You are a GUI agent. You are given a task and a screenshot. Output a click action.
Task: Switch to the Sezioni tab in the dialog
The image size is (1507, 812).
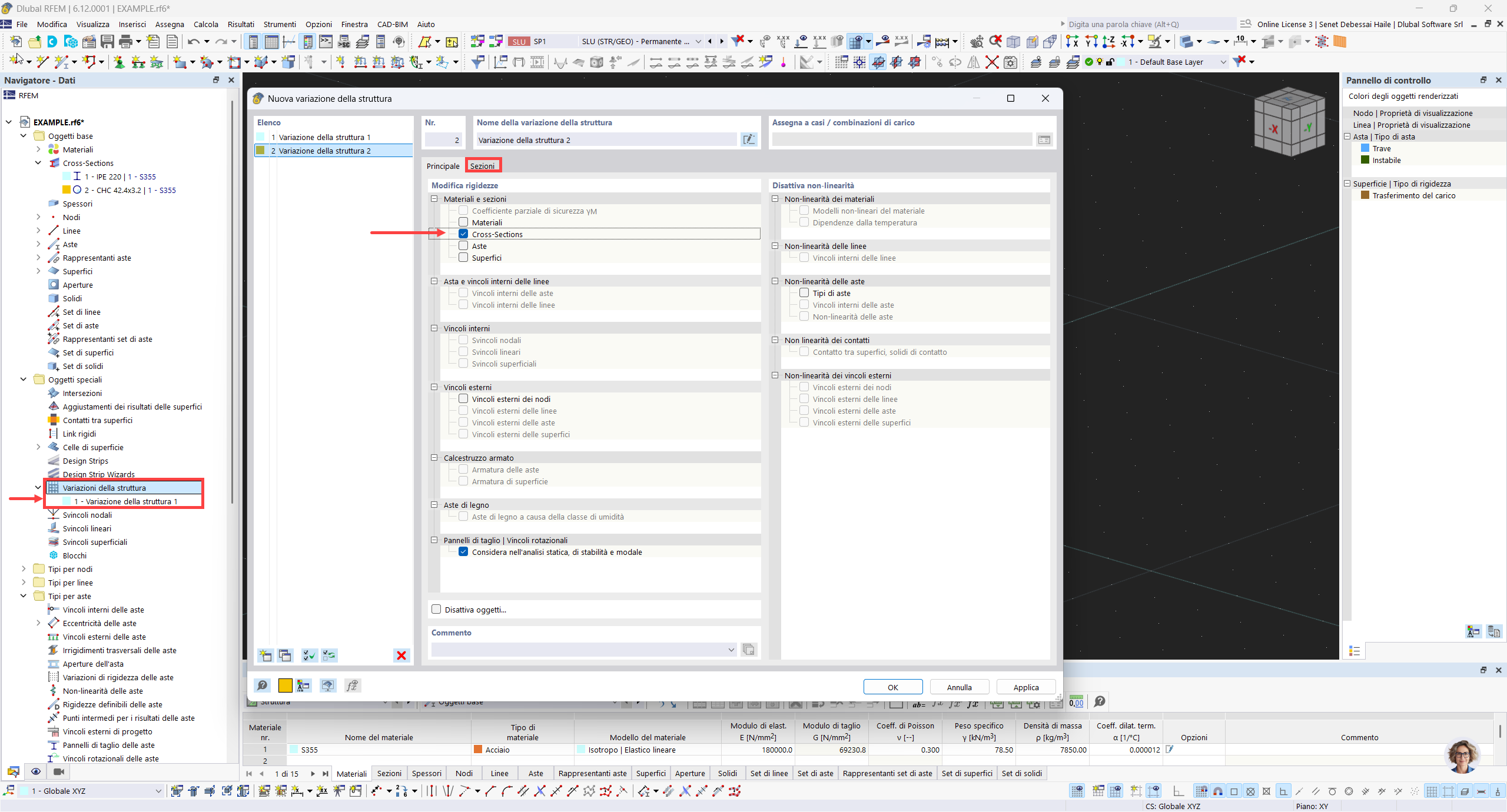(x=483, y=165)
